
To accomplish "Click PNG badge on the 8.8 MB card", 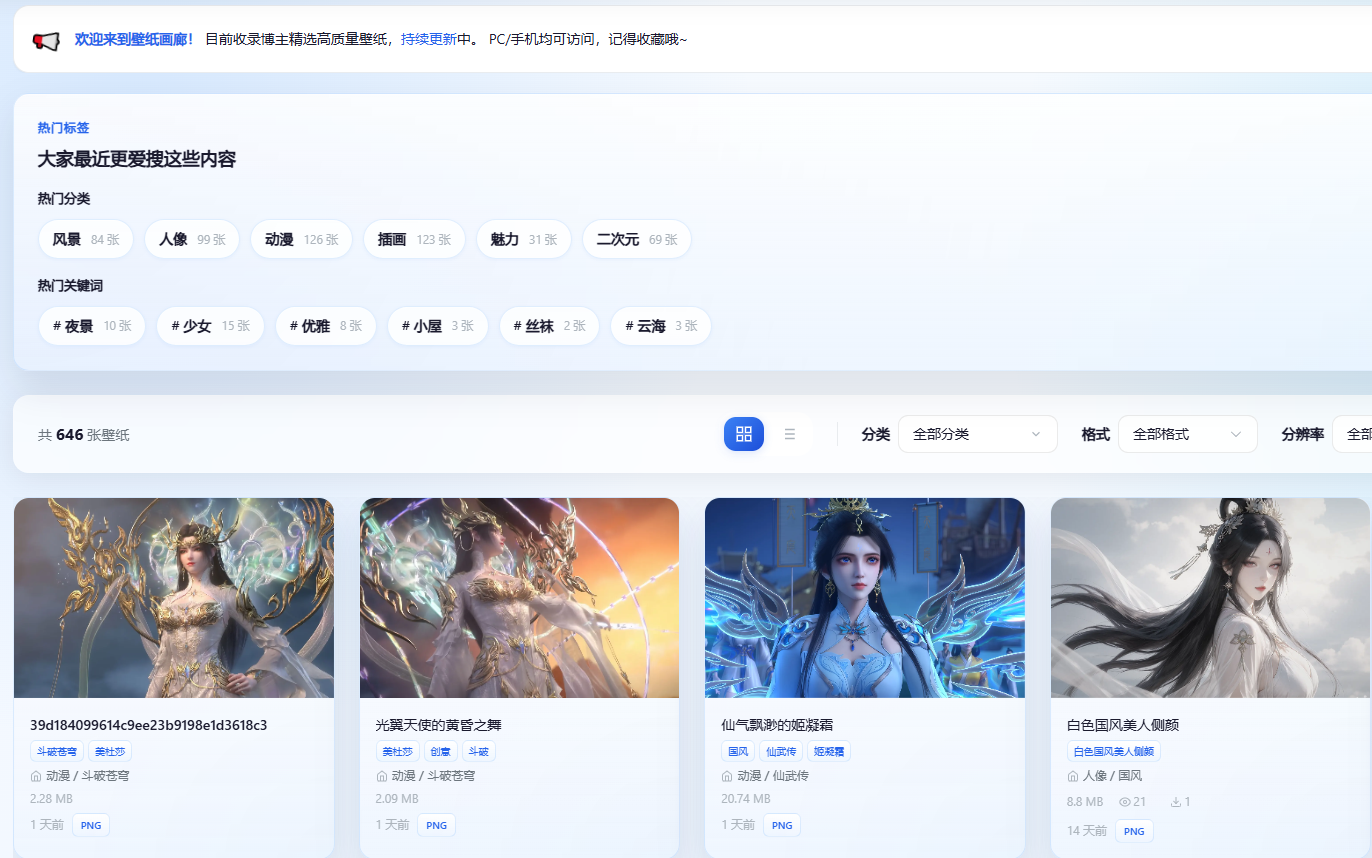I will (1134, 831).
